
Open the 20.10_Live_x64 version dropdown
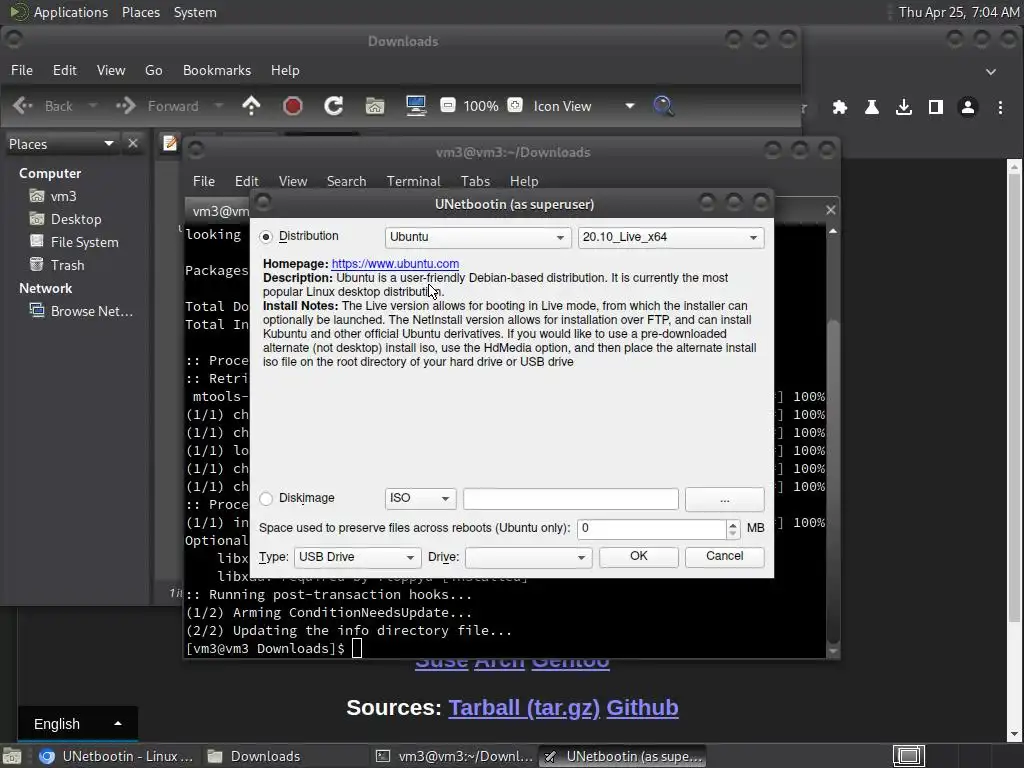pyautogui.click(x=671, y=237)
